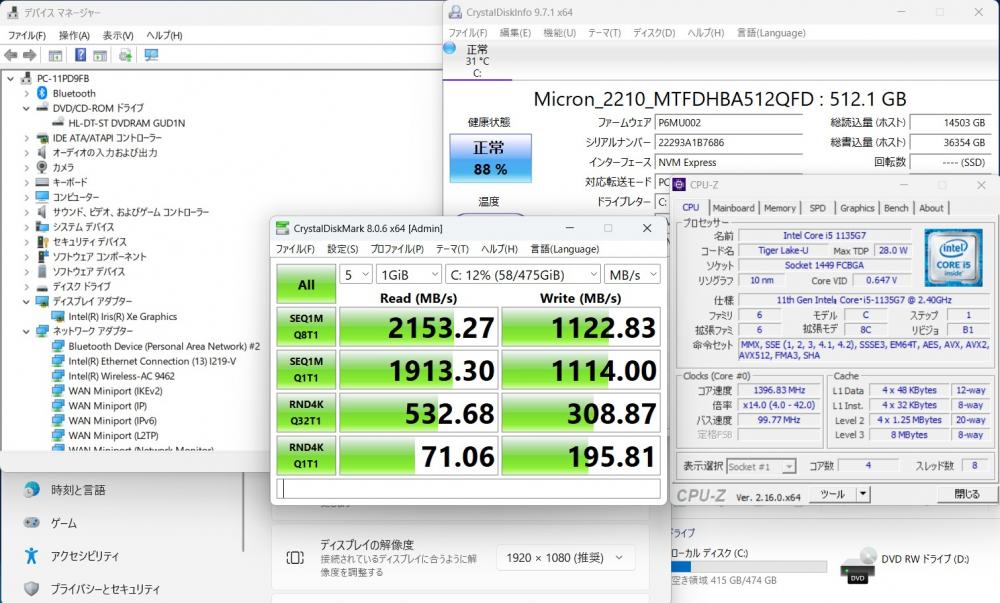1000x603 pixels.
Task: Click the back arrow in Device Manager toolbar
Action: click(12, 55)
